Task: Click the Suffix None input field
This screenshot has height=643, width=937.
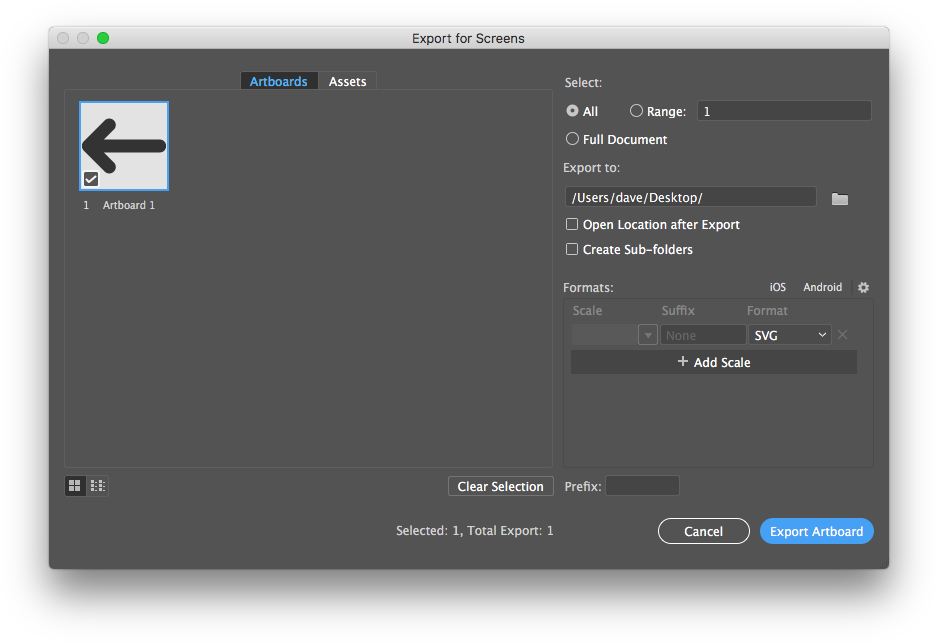Action: coord(703,335)
